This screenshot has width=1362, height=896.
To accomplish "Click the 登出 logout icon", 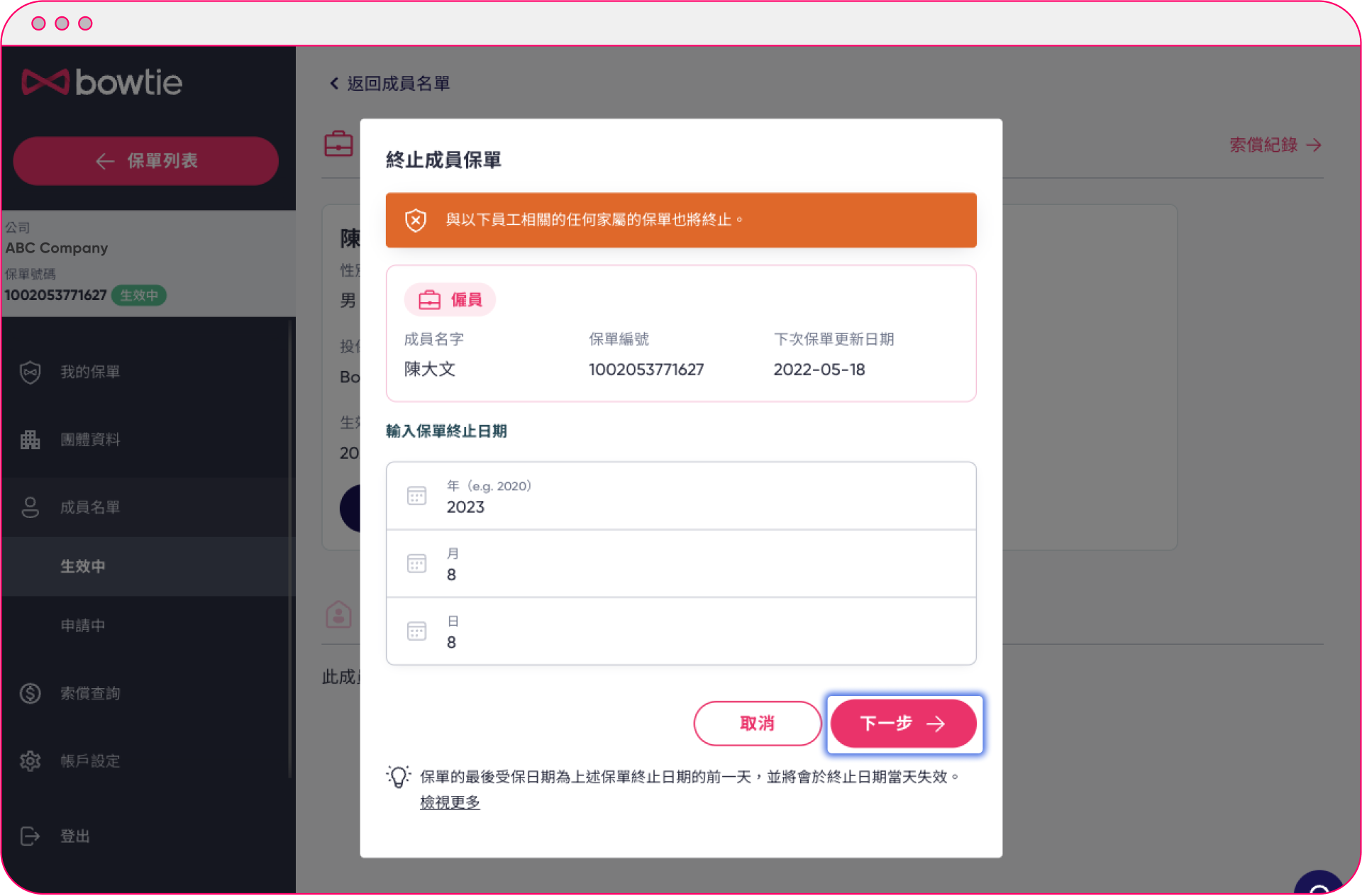I will coord(30,836).
